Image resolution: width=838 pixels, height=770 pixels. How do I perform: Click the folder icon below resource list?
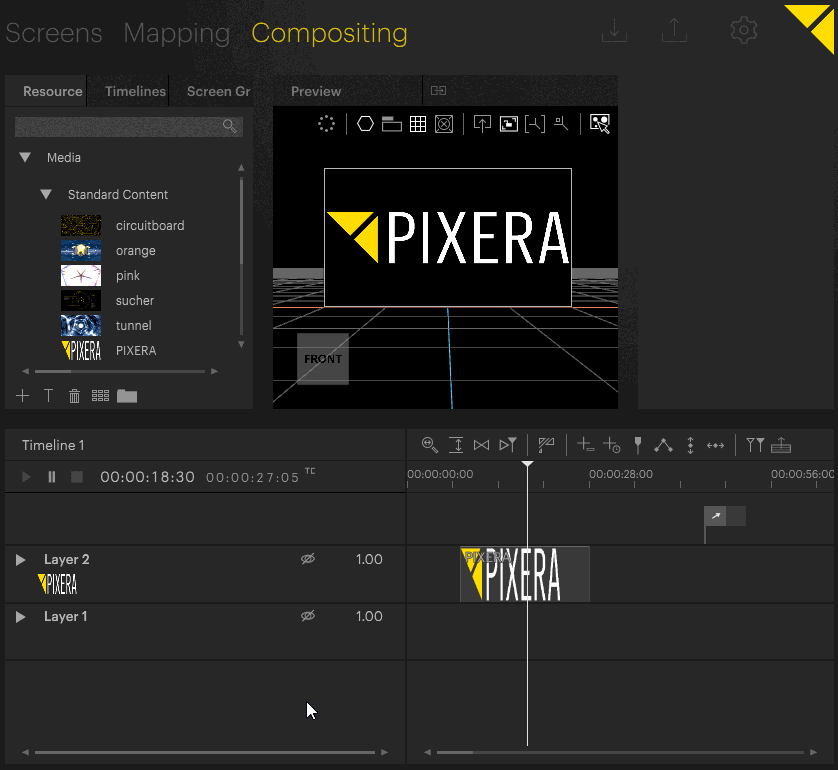pos(127,396)
